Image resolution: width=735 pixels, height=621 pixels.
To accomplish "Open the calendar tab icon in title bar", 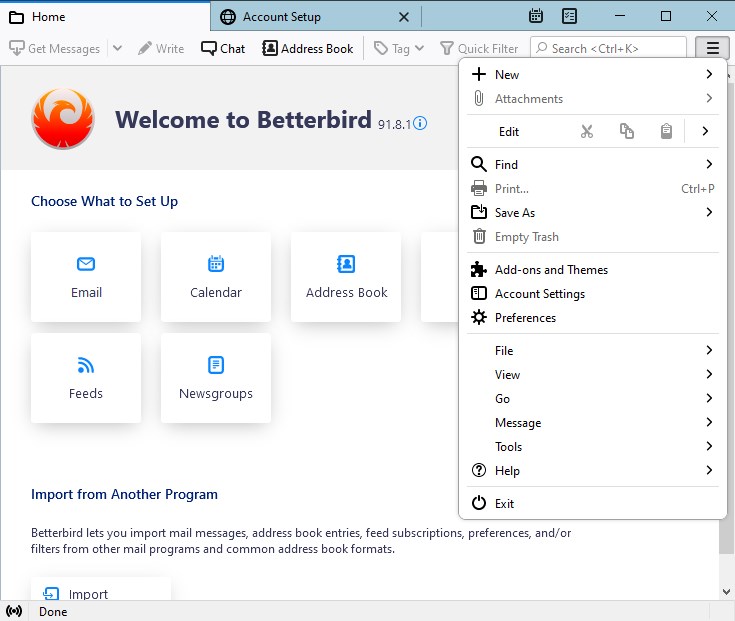I will pos(536,16).
